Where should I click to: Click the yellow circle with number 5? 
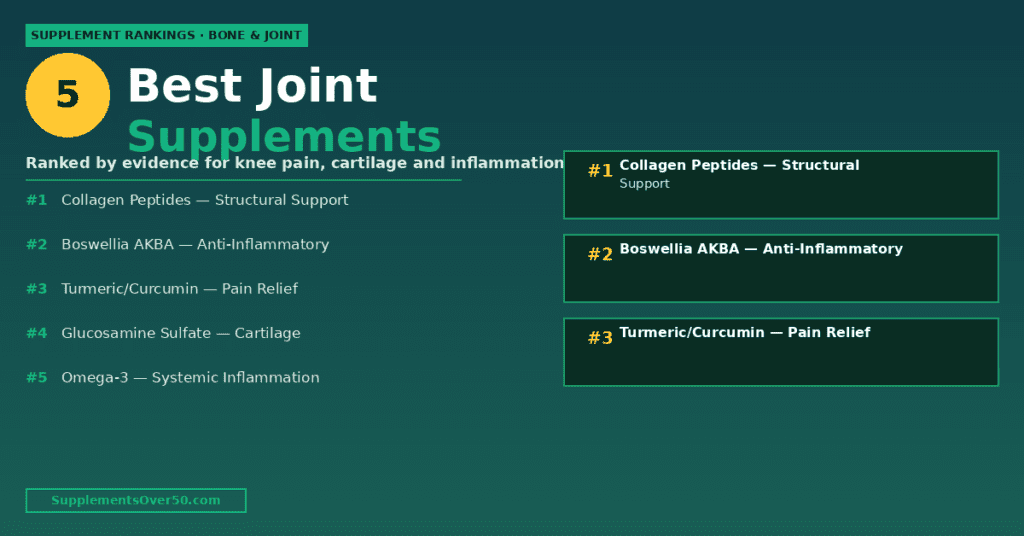tap(68, 95)
